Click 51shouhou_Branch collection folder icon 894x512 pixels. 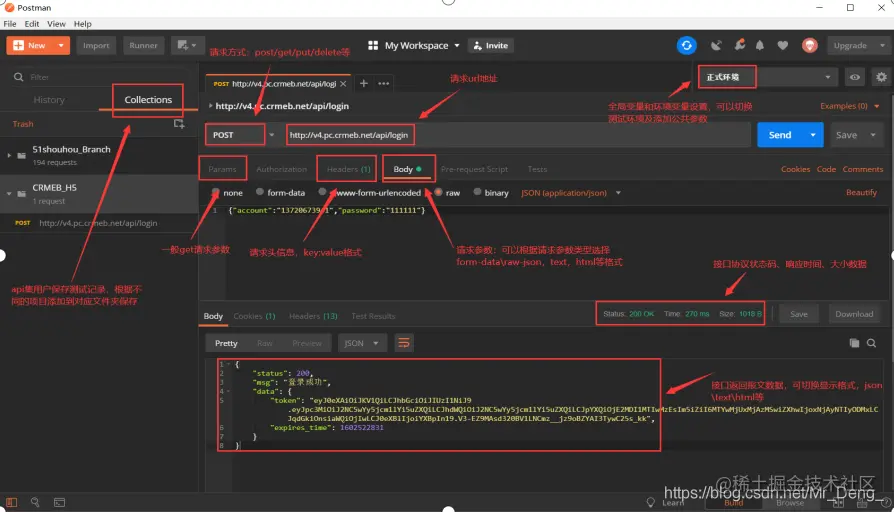pyautogui.click(x=22, y=155)
